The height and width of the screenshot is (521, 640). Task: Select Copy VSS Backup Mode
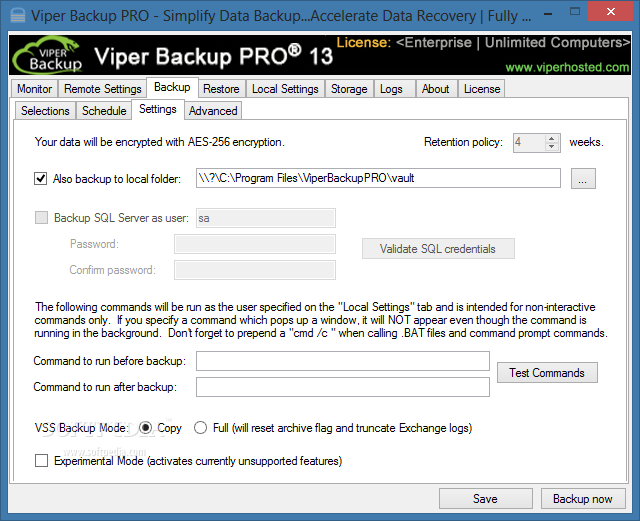tap(146, 427)
